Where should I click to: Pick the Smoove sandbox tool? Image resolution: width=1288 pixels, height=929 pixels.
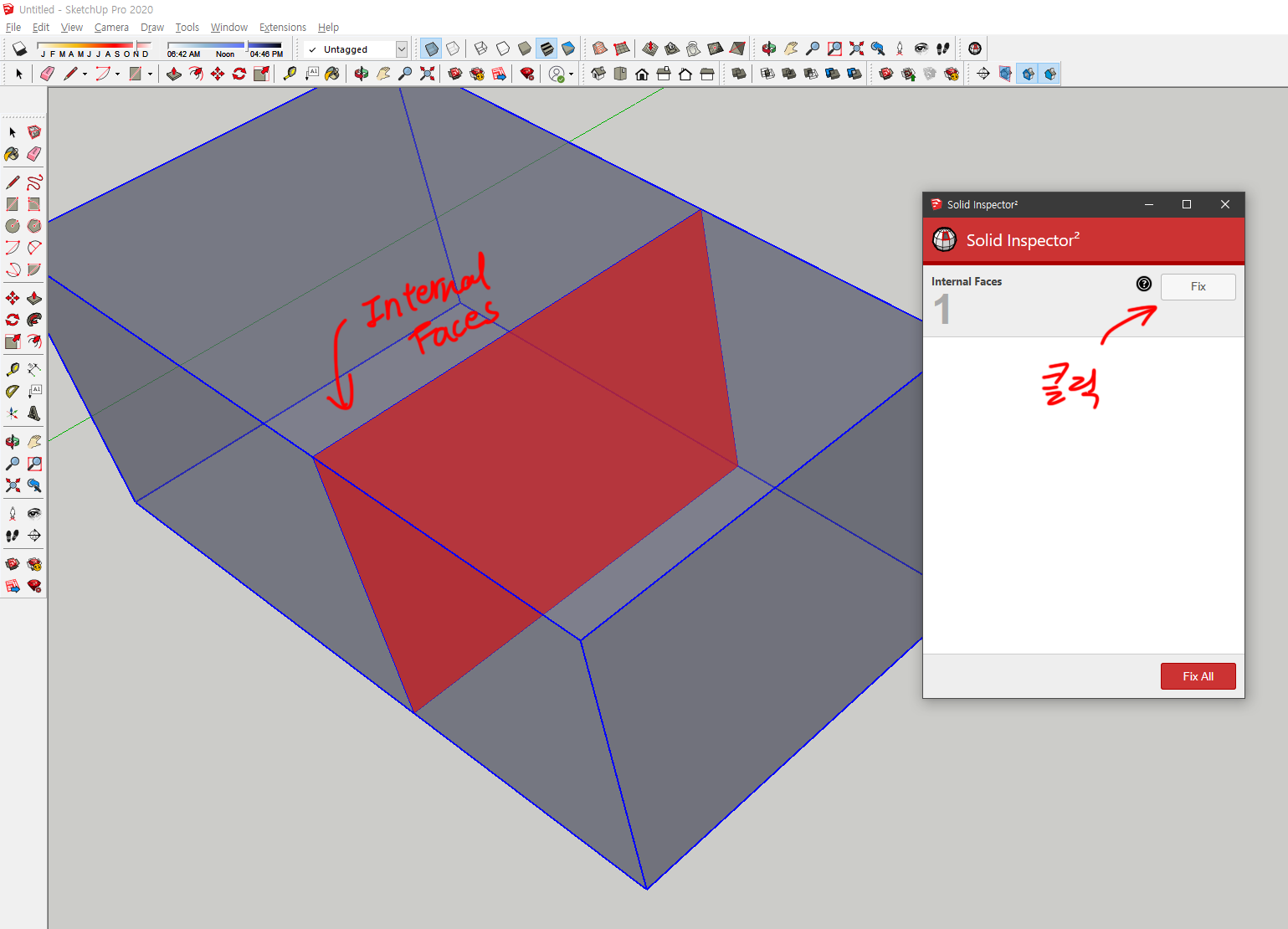point(650,49)
